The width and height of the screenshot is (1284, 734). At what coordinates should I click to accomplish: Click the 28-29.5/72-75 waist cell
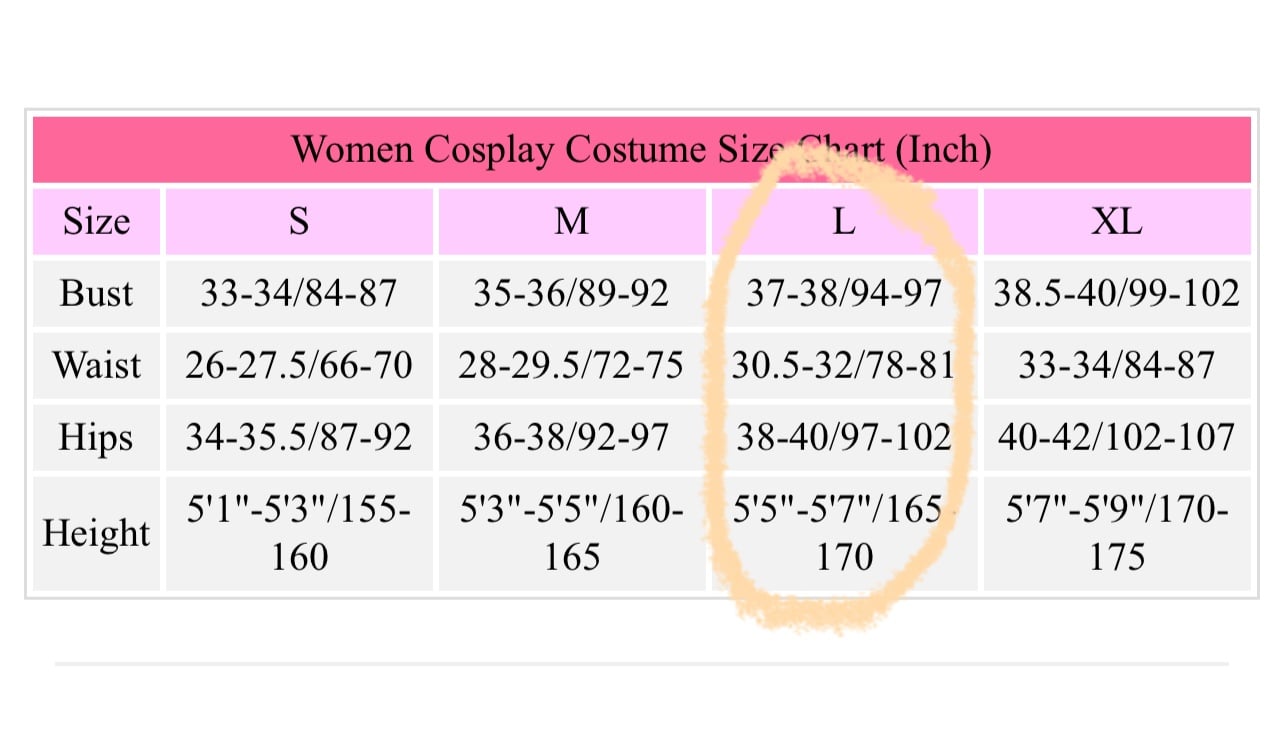pos(572,365)
